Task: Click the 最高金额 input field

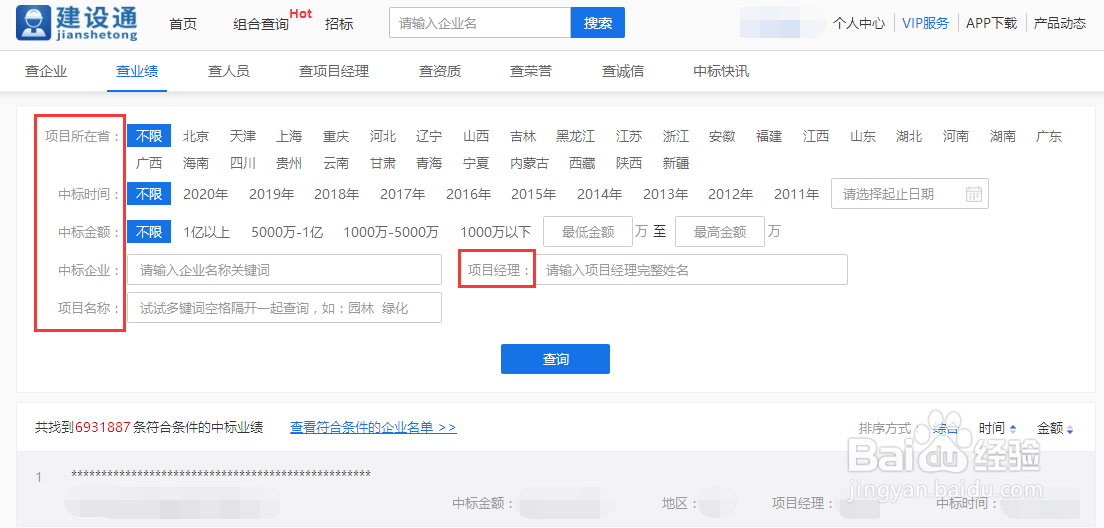Action: point(720,232)
